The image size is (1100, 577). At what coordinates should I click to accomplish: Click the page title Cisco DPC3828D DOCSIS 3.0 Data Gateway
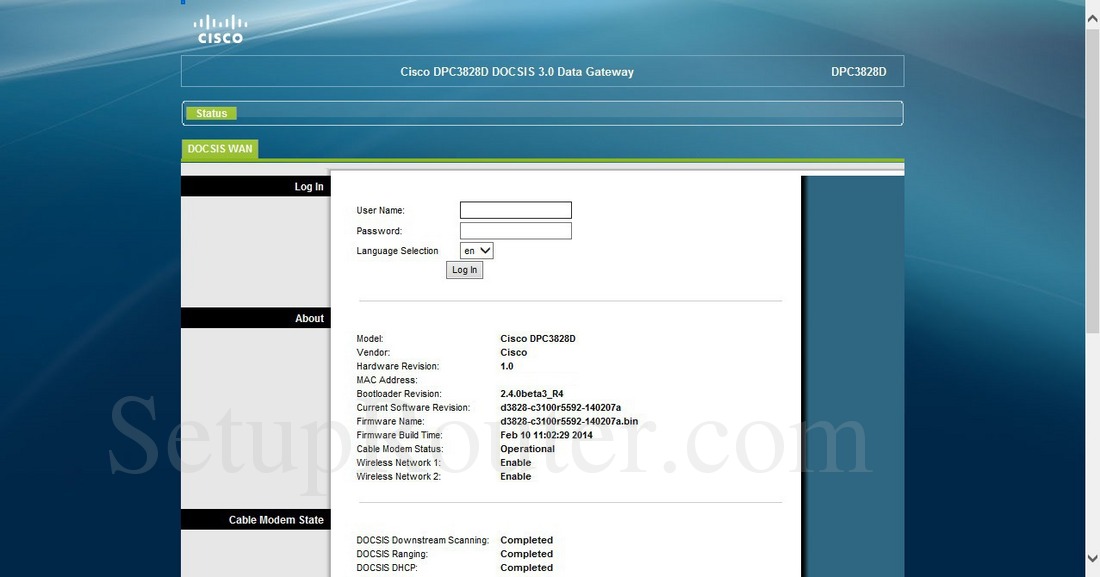pos(517,72)
